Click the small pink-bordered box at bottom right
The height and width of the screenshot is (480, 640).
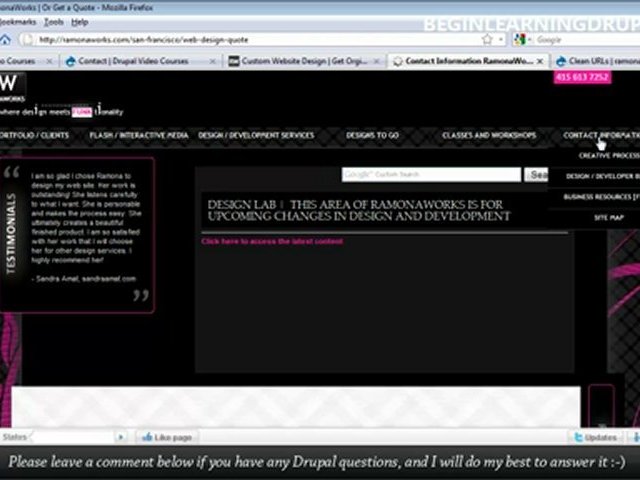(x=601, y=405)
